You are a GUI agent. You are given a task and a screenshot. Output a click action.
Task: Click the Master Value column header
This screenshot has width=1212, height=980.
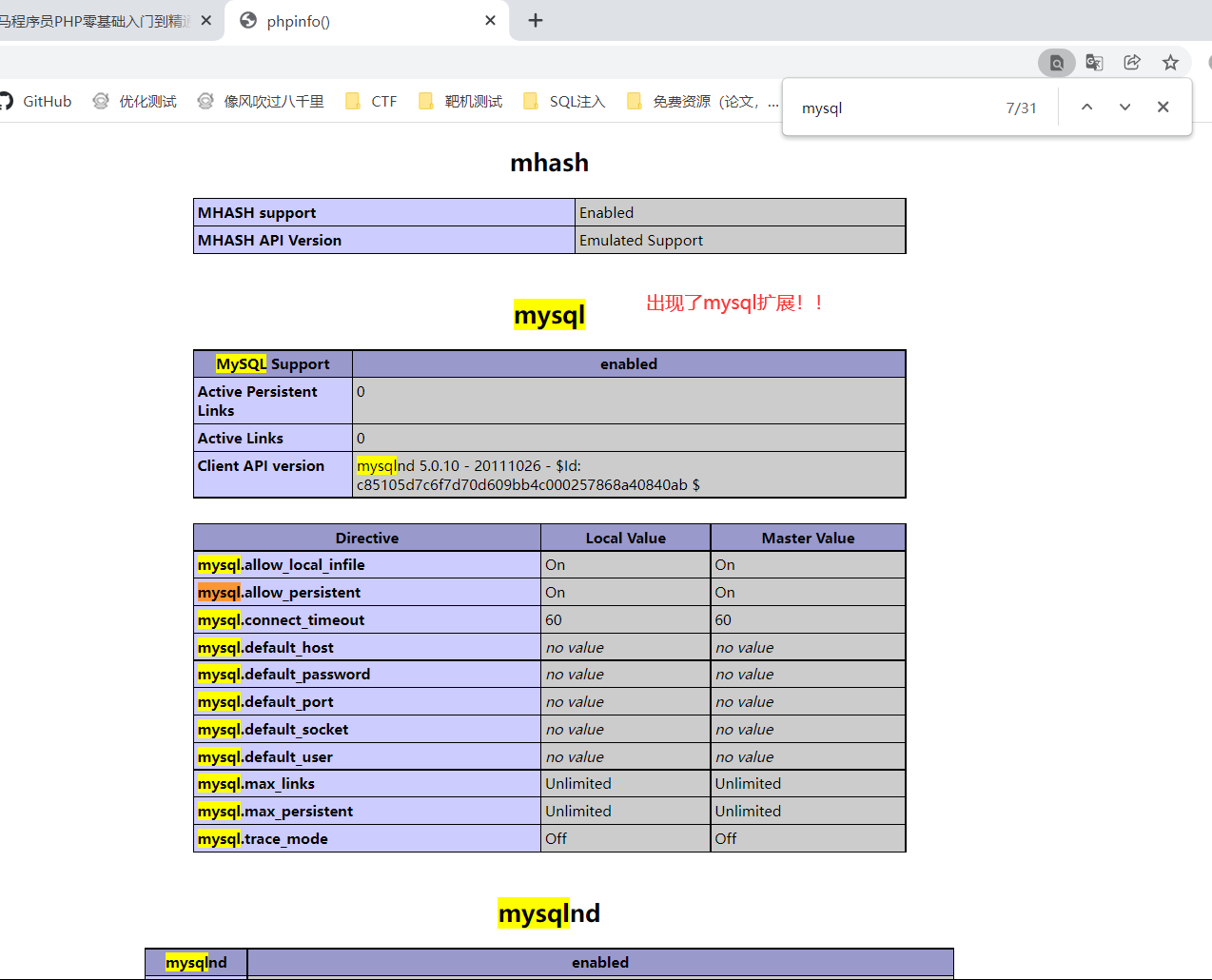pyautogui.click(x=809, y=538)
